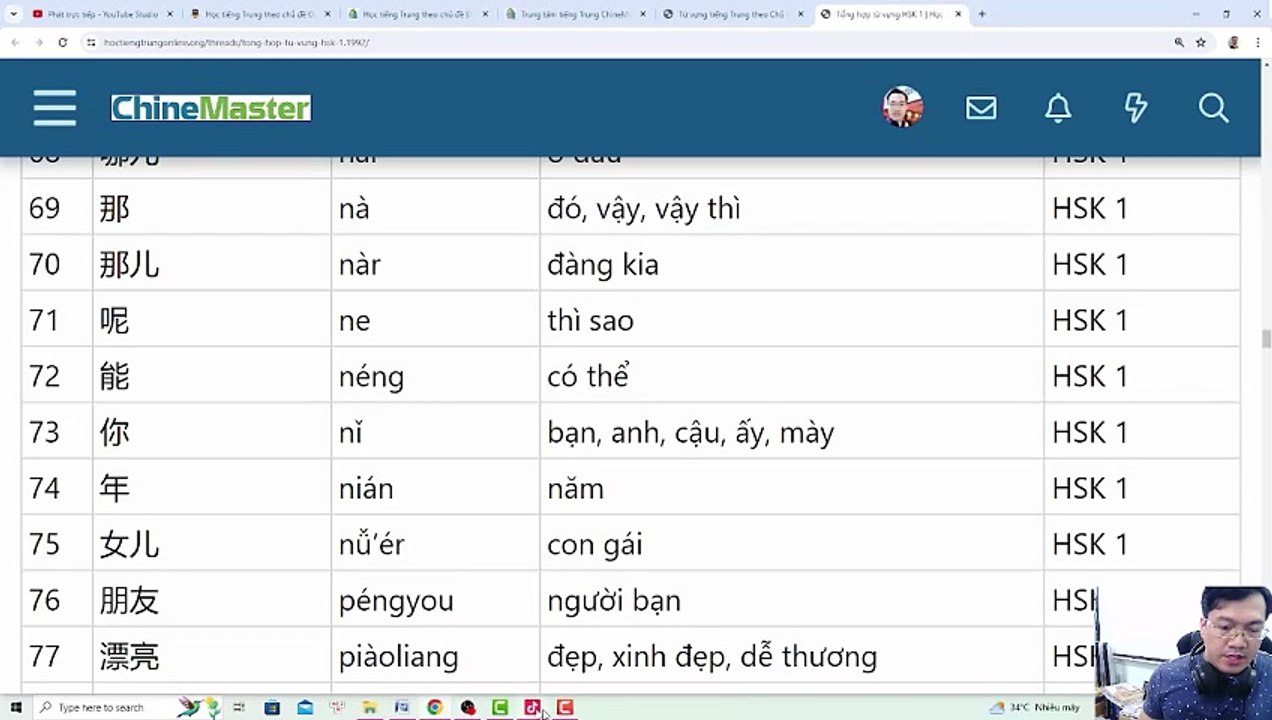1272x720 pixels.
Task: Switch to the 'Trung tâm tiếng Trung ChineMaster' tab
Action: click(576, 14)
